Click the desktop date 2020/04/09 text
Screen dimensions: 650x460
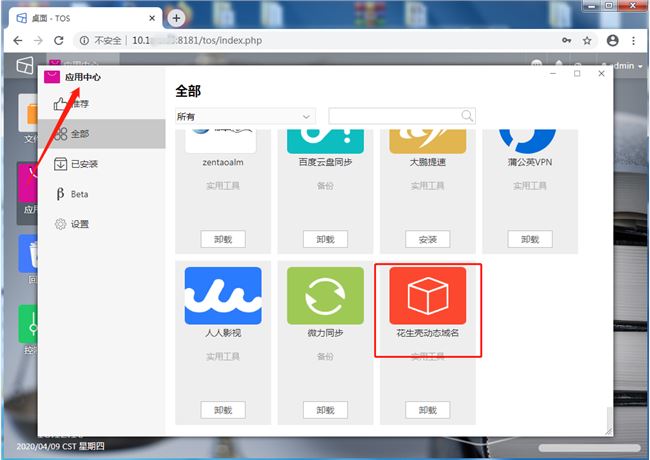(x=61, y=446)
